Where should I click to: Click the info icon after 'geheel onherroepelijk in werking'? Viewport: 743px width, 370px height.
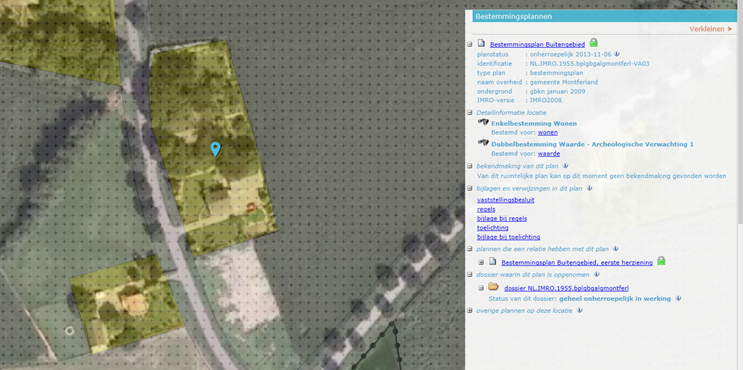coord(678,298)
